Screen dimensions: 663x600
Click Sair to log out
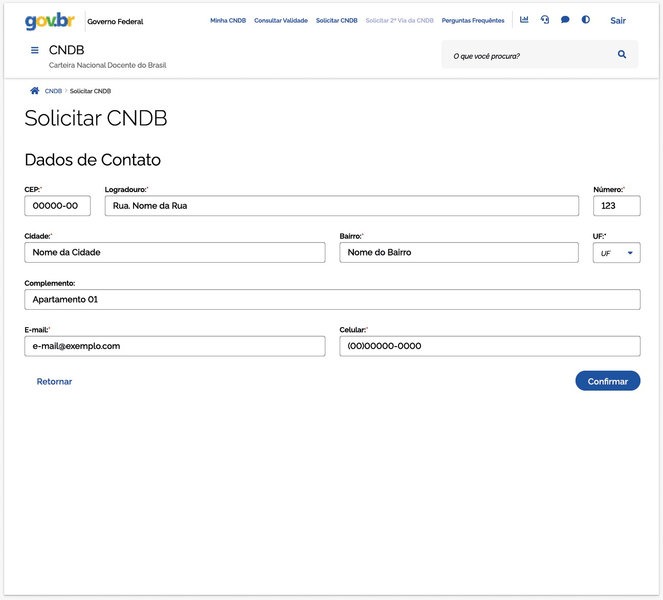point(618,21)
